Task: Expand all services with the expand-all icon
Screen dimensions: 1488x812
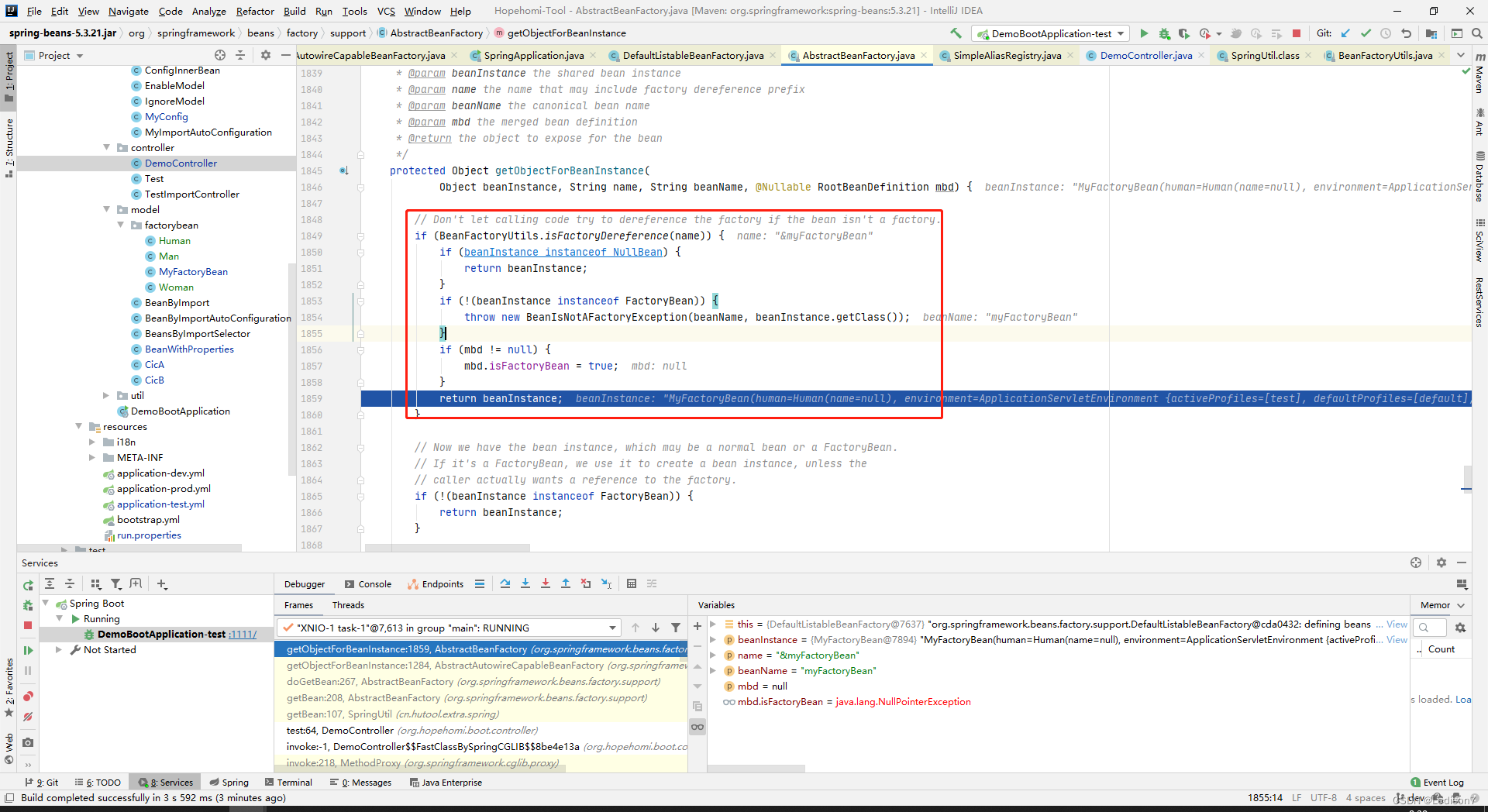Action: 50,583
